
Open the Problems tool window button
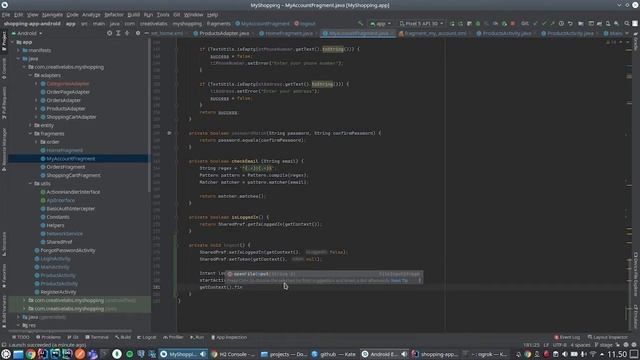tap(48, 337)
